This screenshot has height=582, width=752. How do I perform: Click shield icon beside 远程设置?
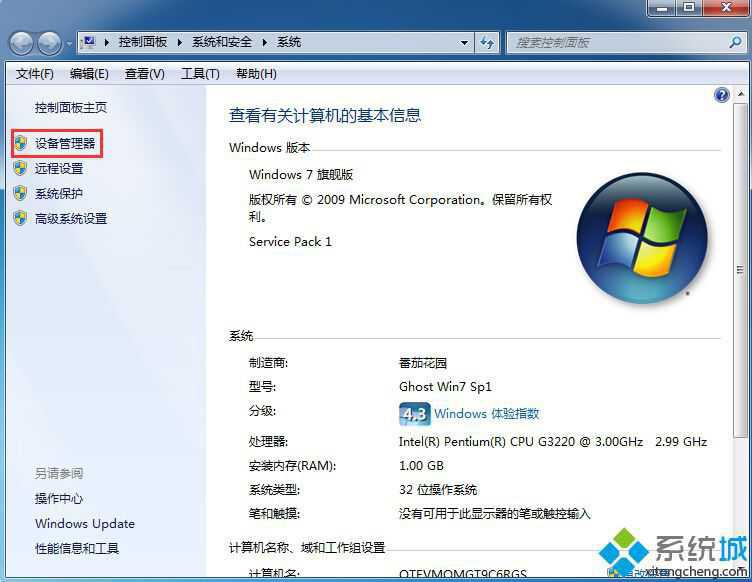pyautogui.click(x=20, y=168)
